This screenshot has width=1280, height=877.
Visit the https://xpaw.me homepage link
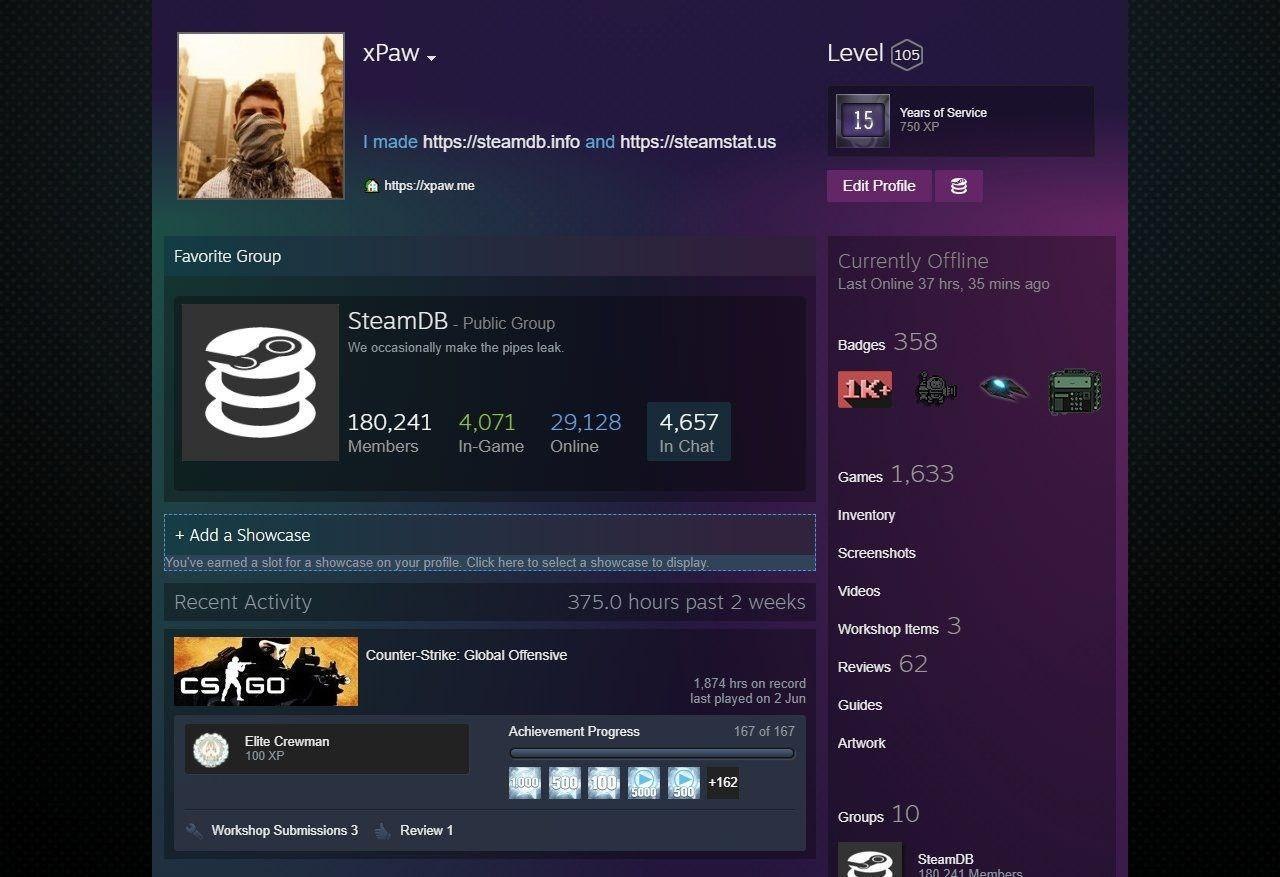(x=429, y=186)
